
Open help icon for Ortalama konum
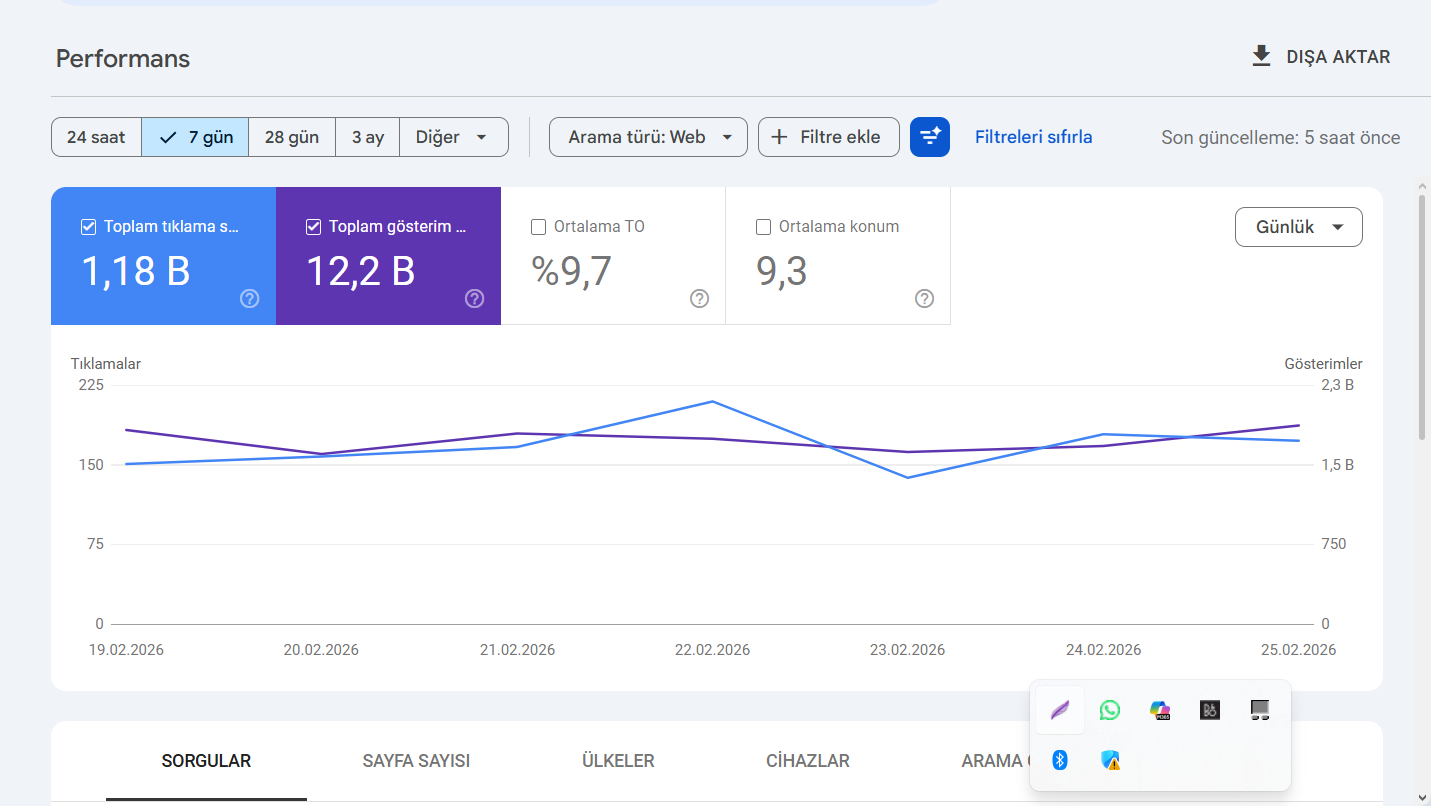pos(925,298)
